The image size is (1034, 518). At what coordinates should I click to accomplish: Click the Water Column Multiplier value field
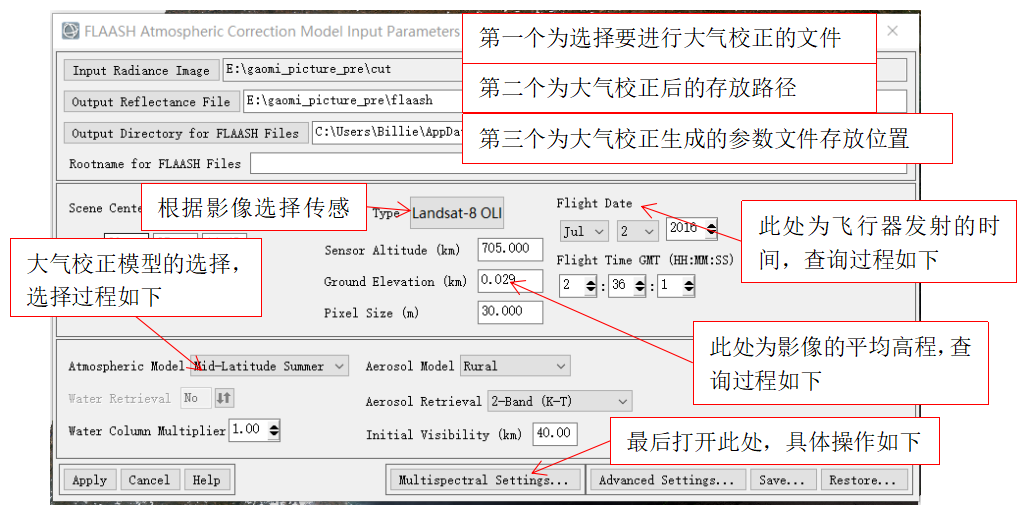[249, 430]
